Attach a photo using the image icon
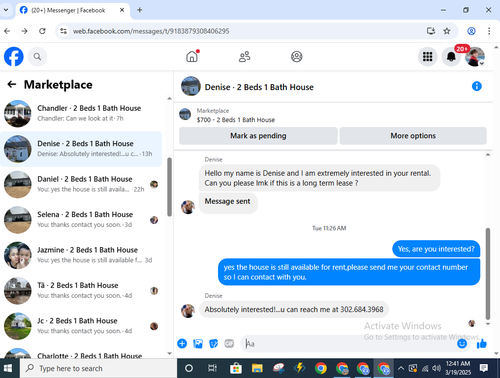The image size is (500, 378). [198, 343]
